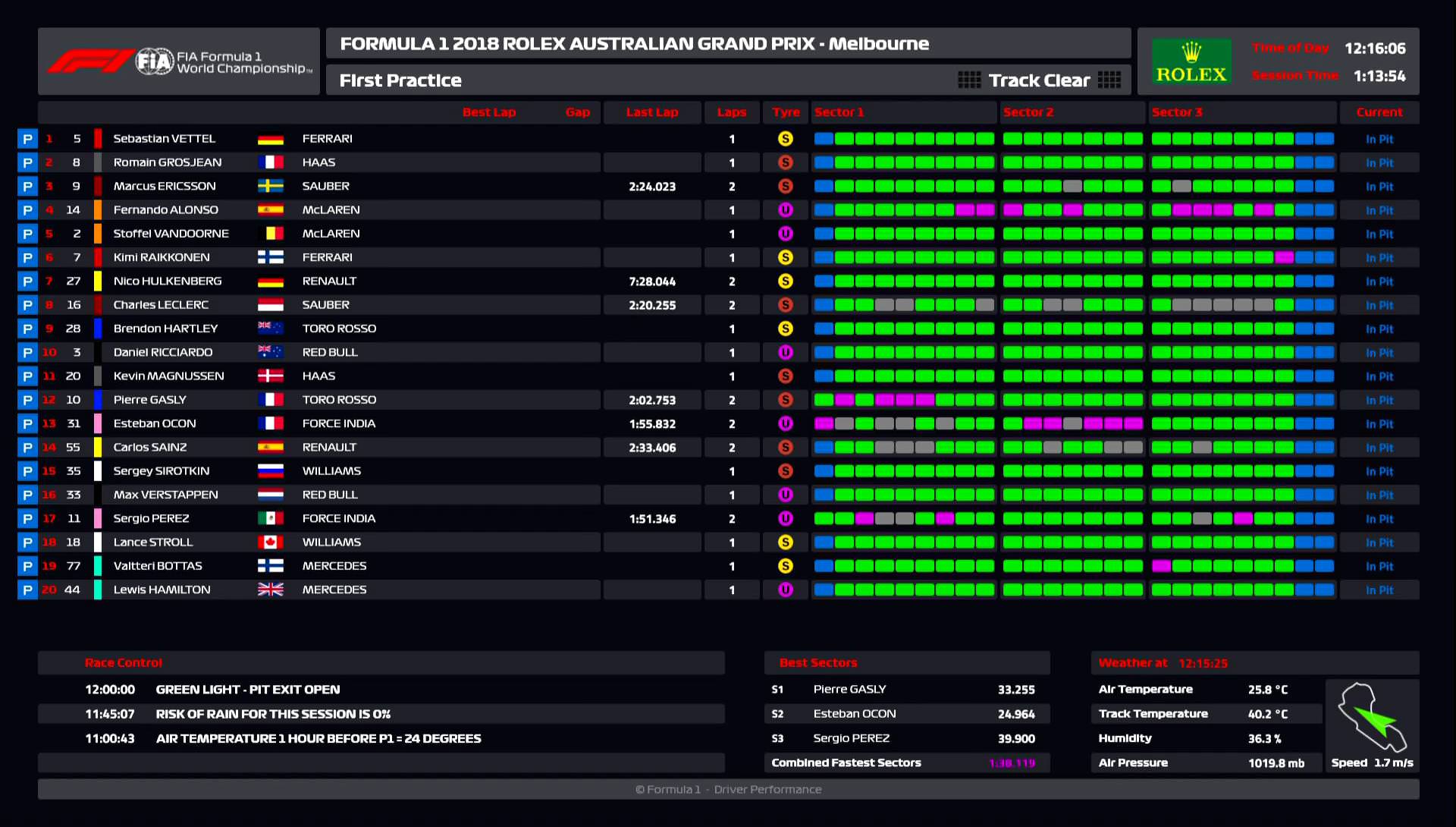Image resolution: width=1456 pixels, height=827 pixels.
Task: Select Ericsson's last lap time 2:24.023
Action: 652,187
